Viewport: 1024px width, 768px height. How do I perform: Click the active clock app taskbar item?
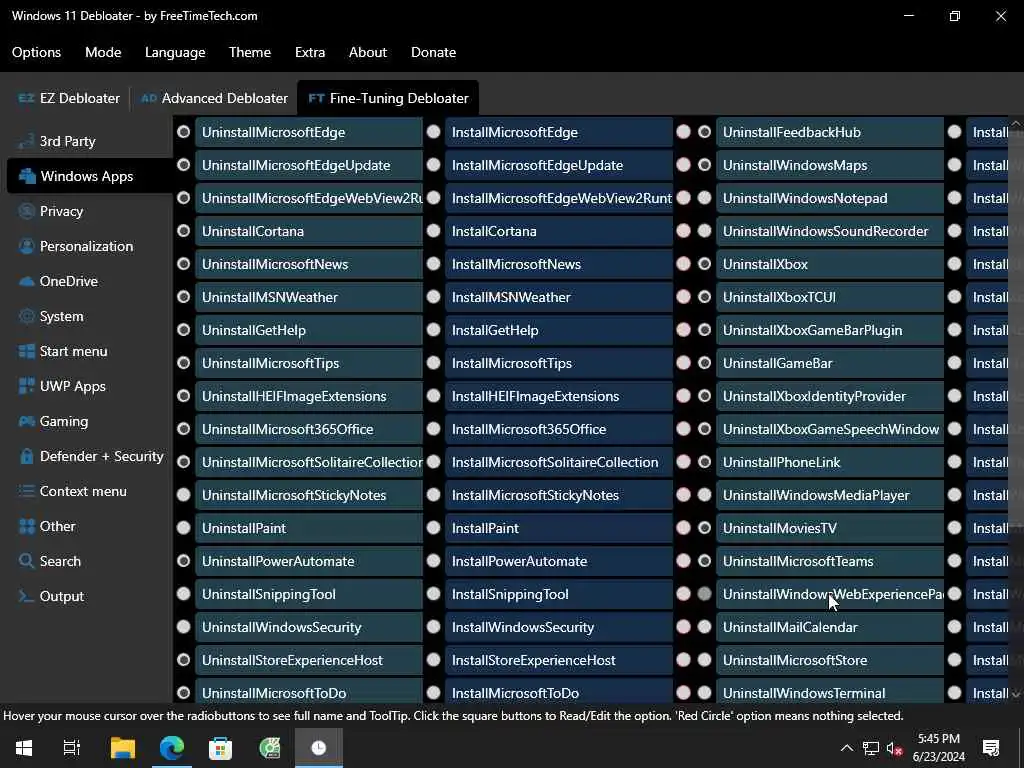point(319,748)
